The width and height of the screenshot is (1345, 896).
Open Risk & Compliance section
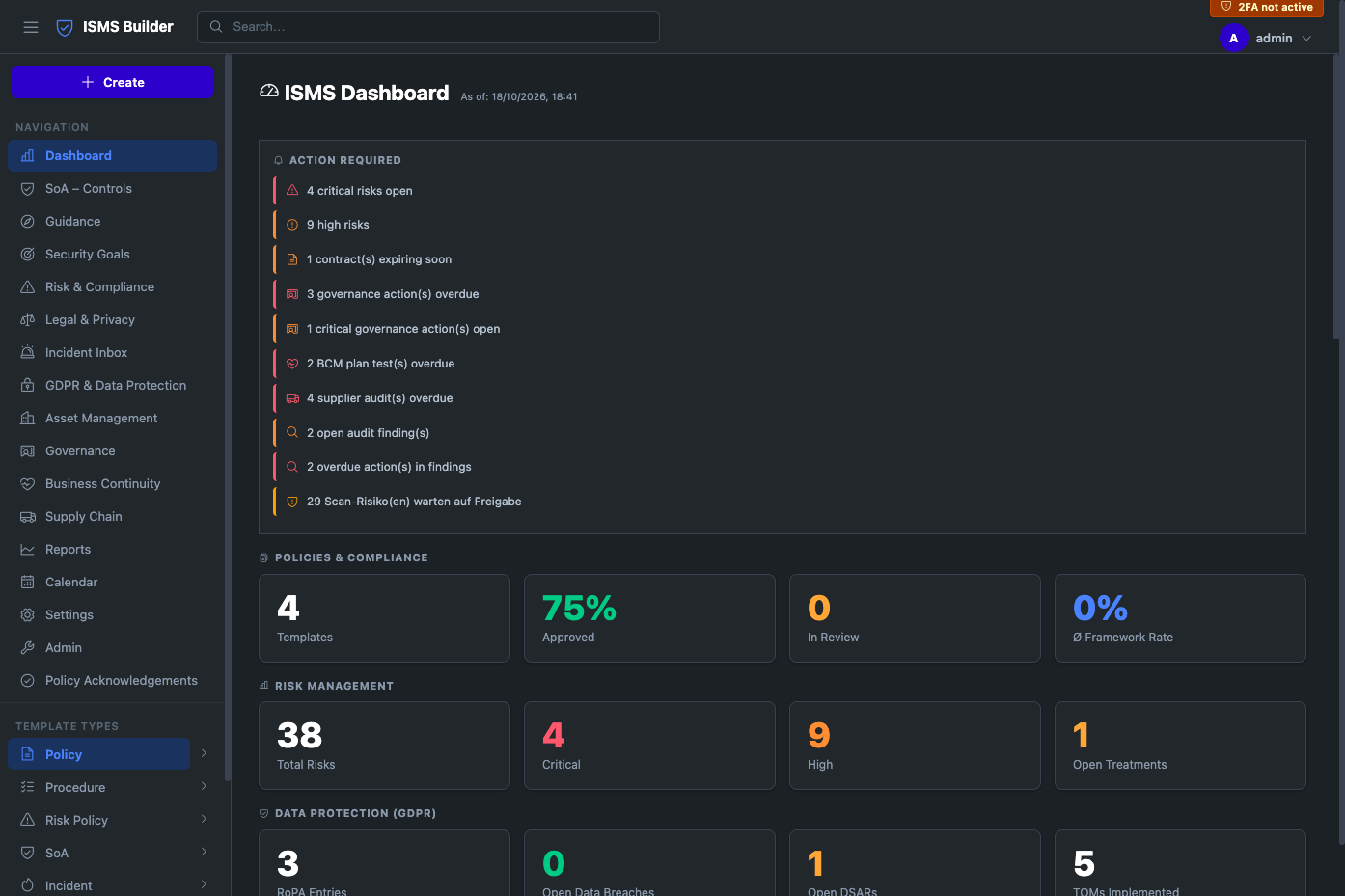click(x=112, y=287)
